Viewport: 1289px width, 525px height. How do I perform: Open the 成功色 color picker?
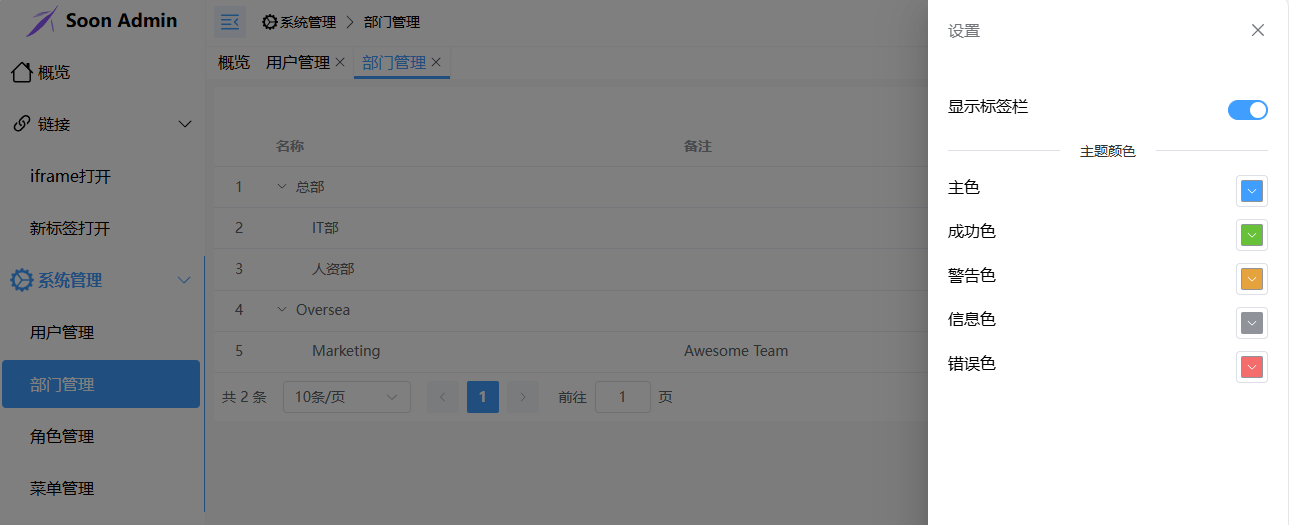[1252, 235]
